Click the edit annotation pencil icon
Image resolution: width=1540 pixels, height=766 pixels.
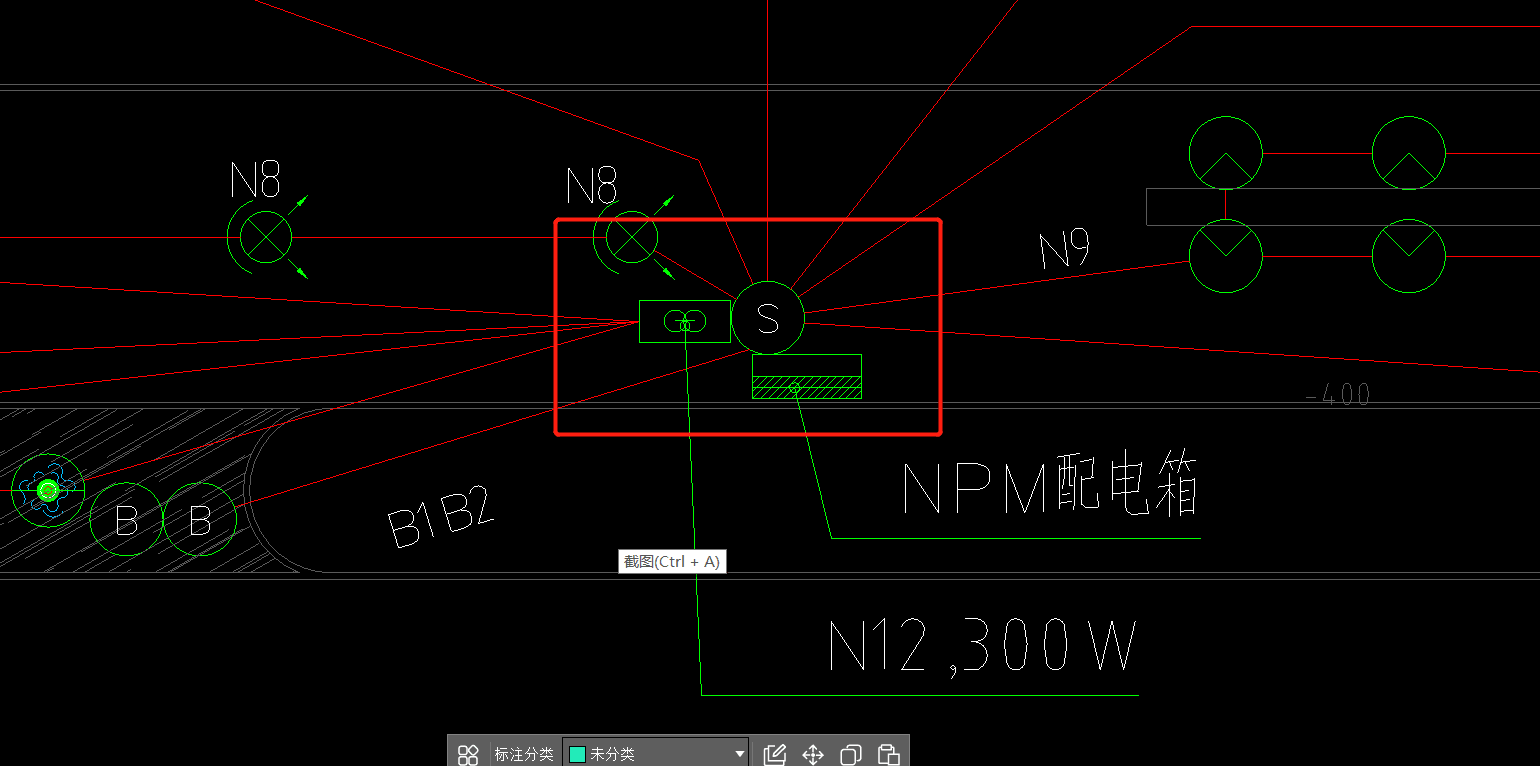tap(775, 754)
